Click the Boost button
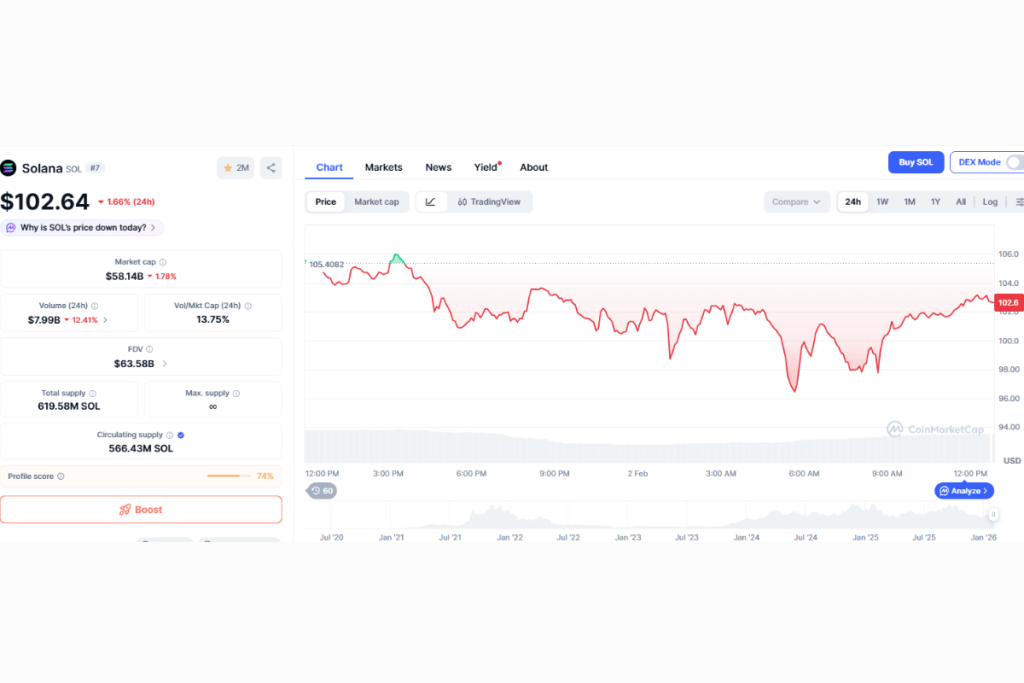 point(141,509)
